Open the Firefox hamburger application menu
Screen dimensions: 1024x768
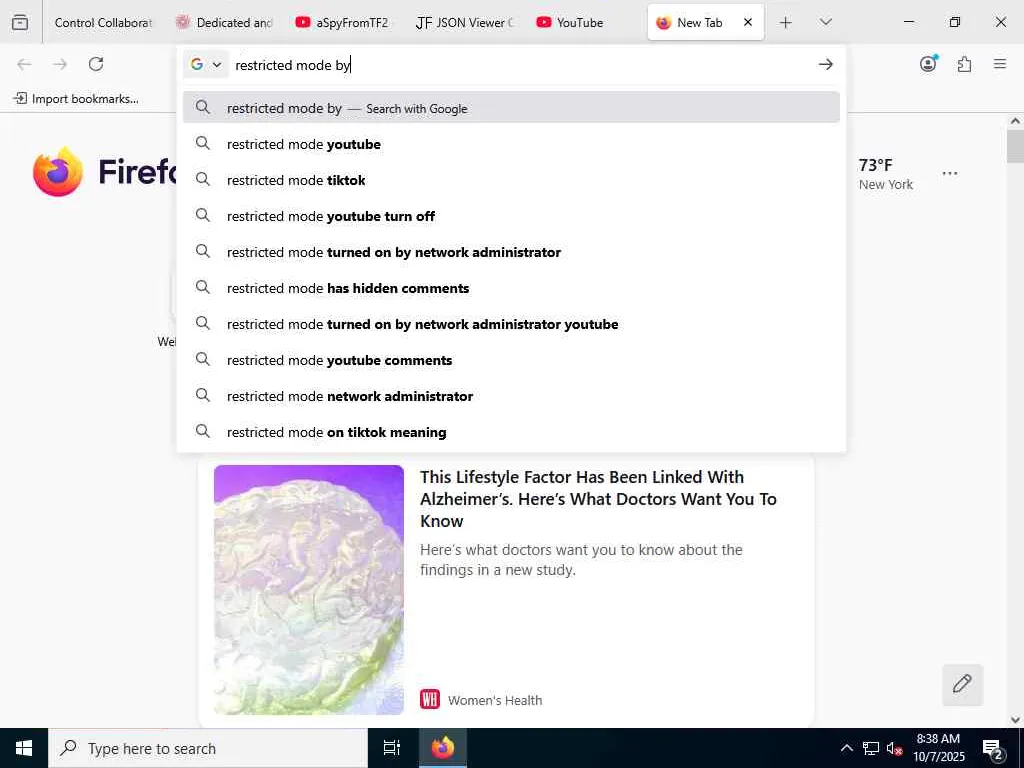tap(999, 64)
